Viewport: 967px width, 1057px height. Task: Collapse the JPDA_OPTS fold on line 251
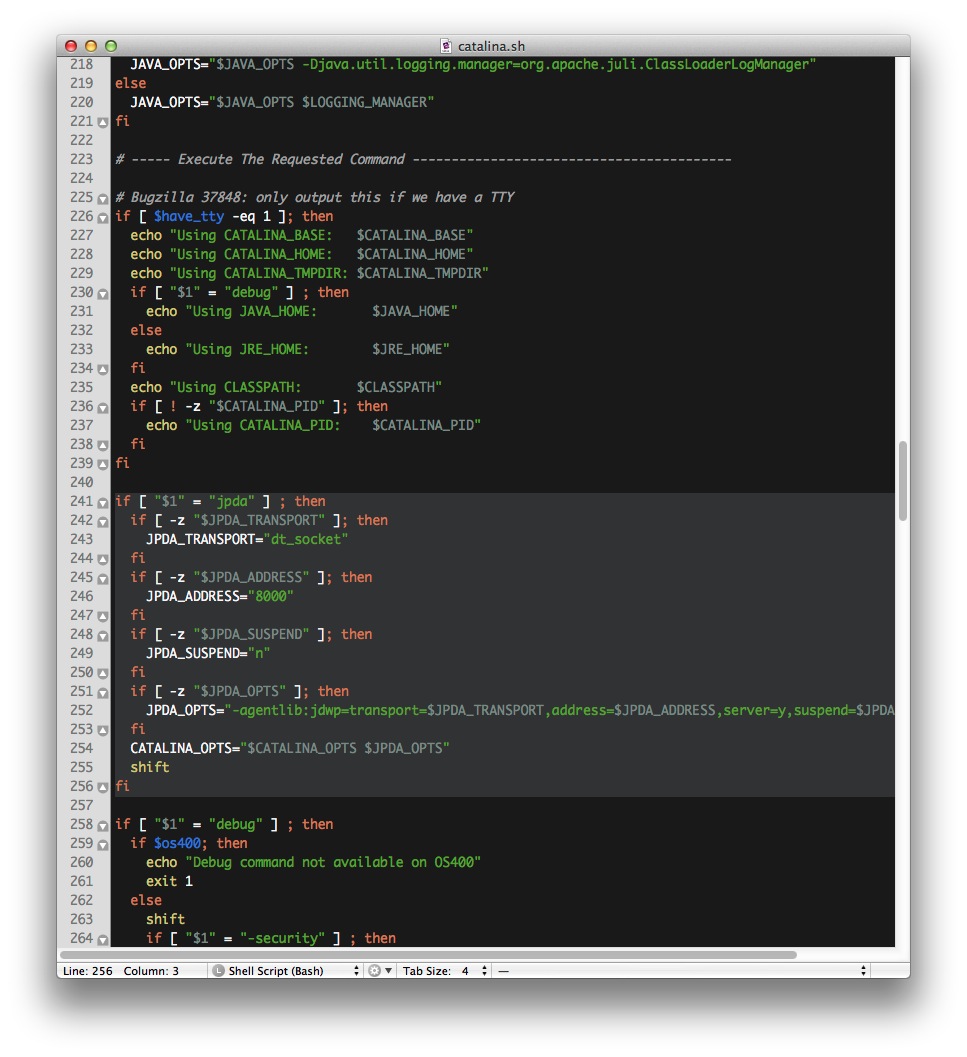coord(102,693)
